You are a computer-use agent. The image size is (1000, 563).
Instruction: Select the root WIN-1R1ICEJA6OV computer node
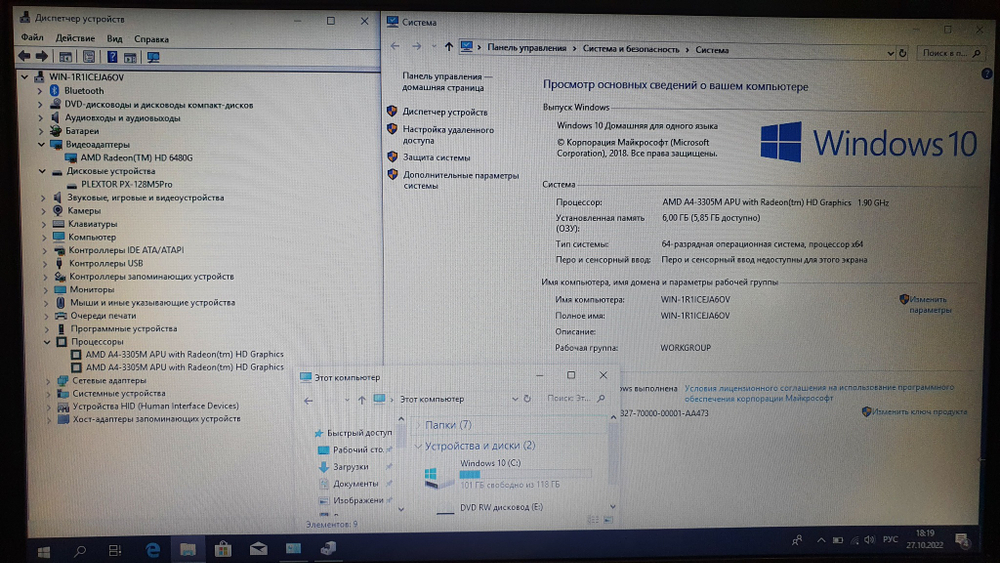pyautogui.click(x=86, y=77)
